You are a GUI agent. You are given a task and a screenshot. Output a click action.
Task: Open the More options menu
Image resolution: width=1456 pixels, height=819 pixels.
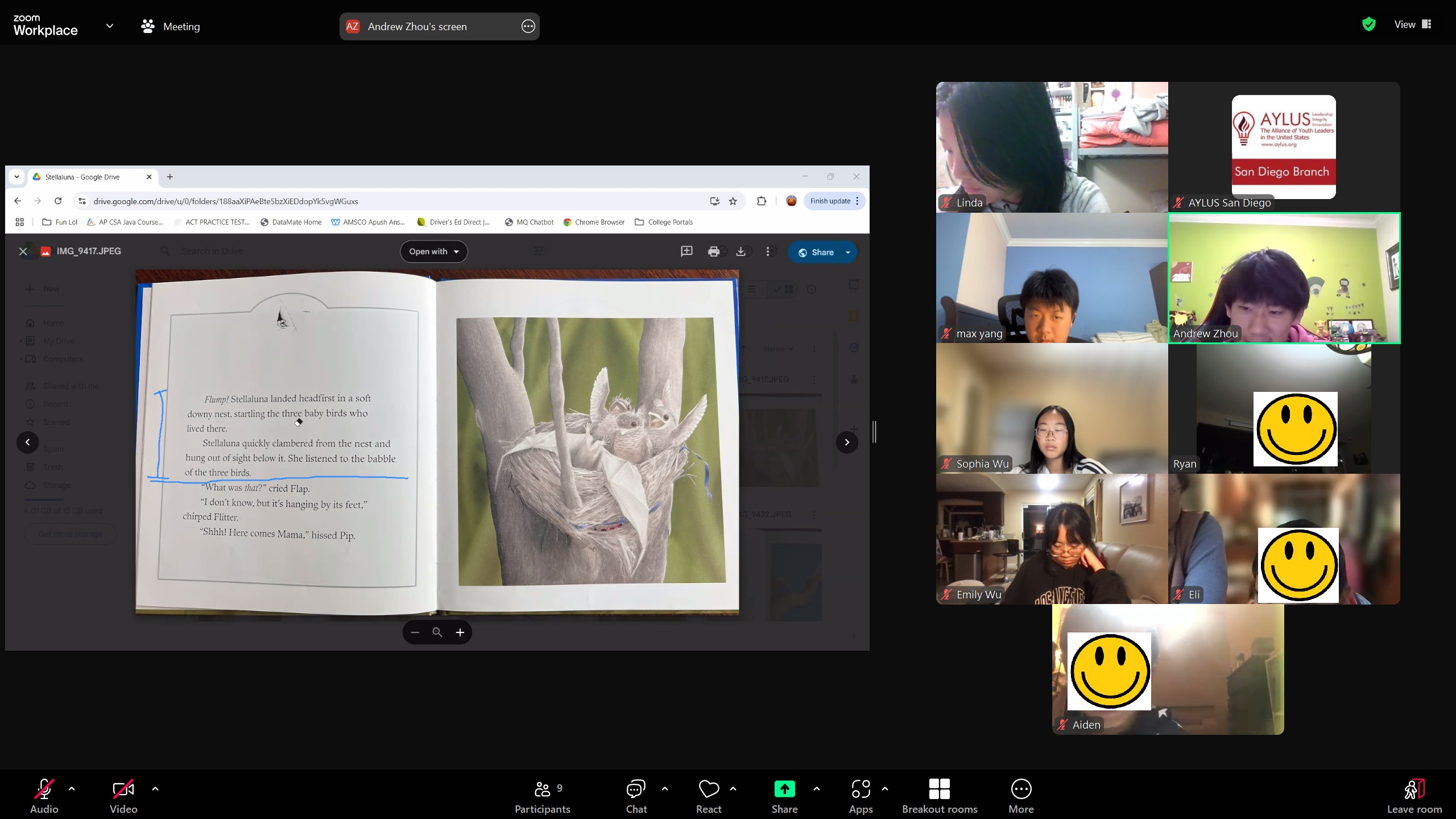click(1021, 796)
